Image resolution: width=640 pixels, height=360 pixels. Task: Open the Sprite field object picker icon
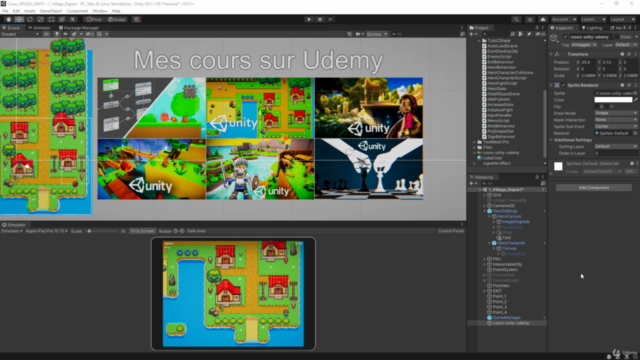[636, 93]
